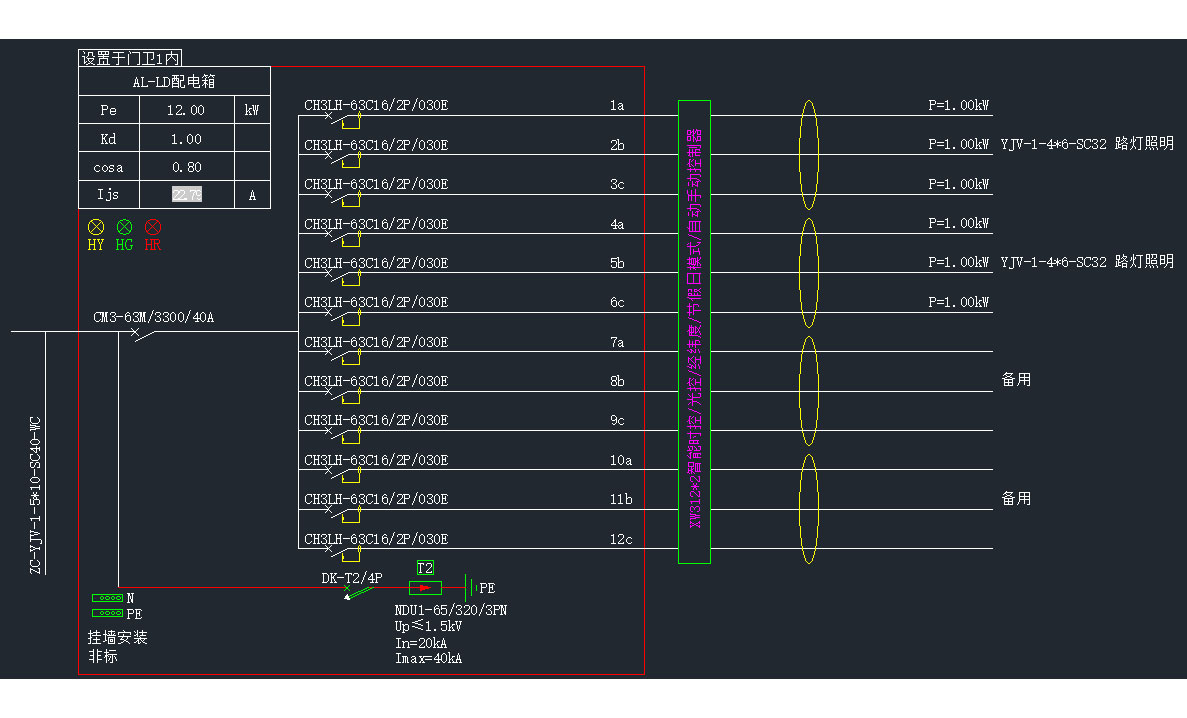The width and height of the screenshot is (1187, 718).
Task: Select the P=1.00kW label on circuit 3c
Action: pyautogui.click(x=958, y=184)
